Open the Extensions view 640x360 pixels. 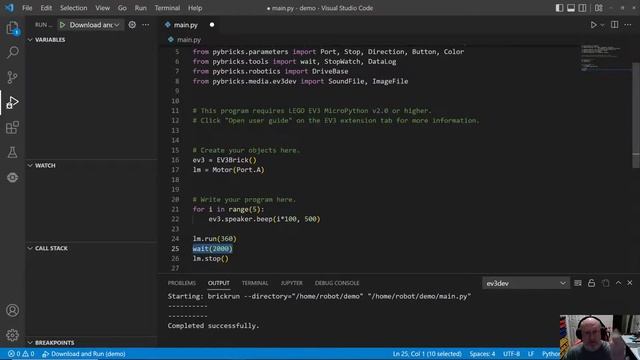click(x=12, y=127)
